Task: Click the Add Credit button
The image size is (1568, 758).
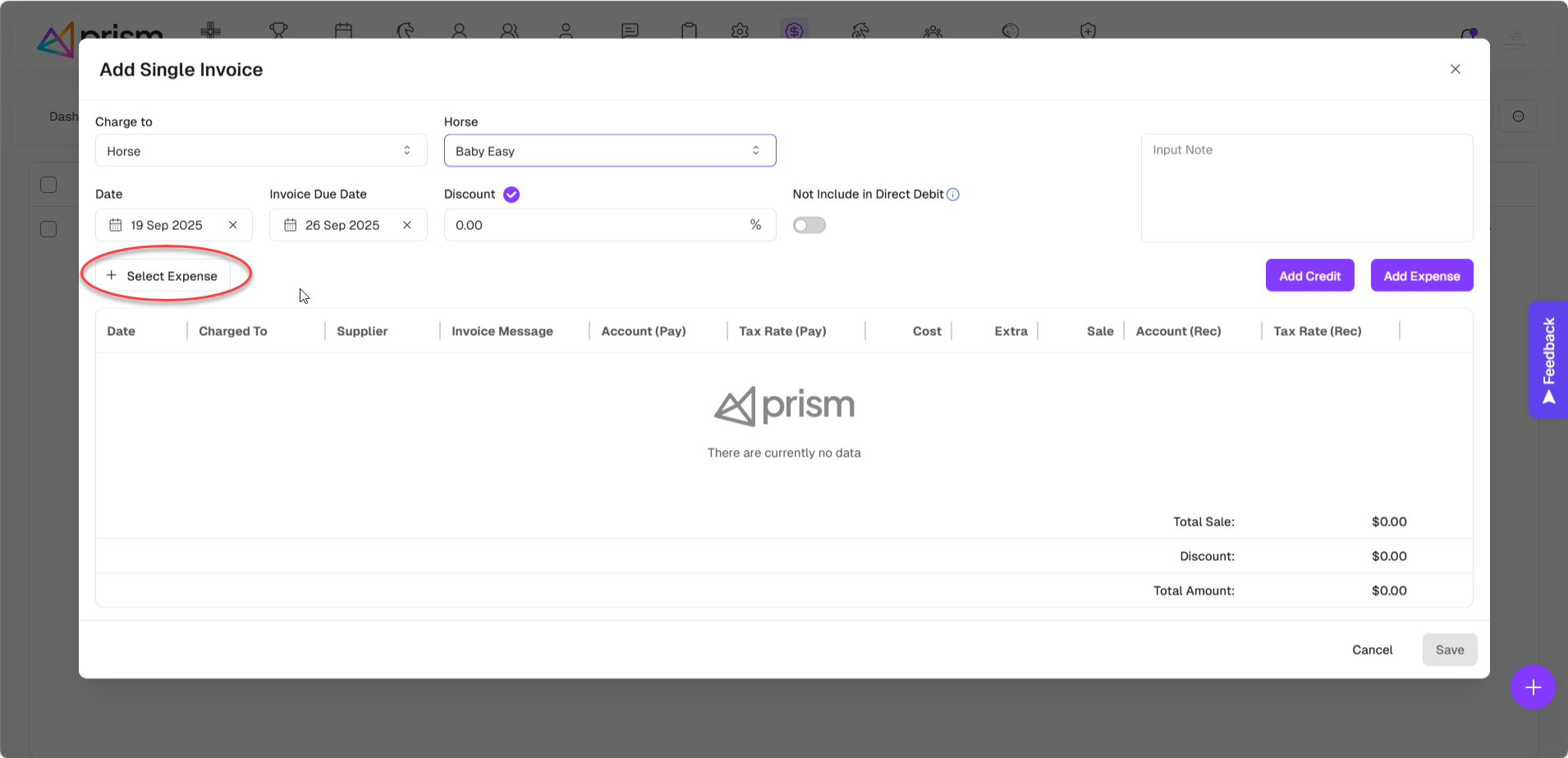Action: tap(1309, 276)
